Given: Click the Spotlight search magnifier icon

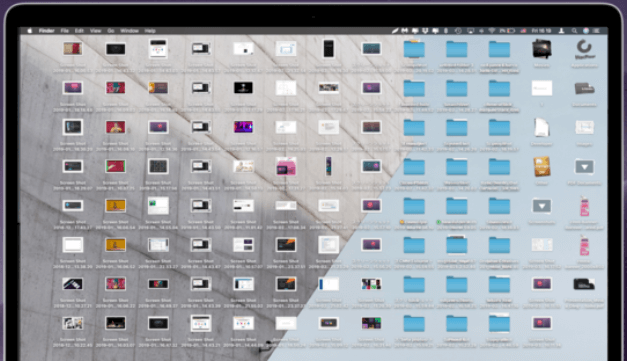Looking at the screenshot, I should 574,31.
